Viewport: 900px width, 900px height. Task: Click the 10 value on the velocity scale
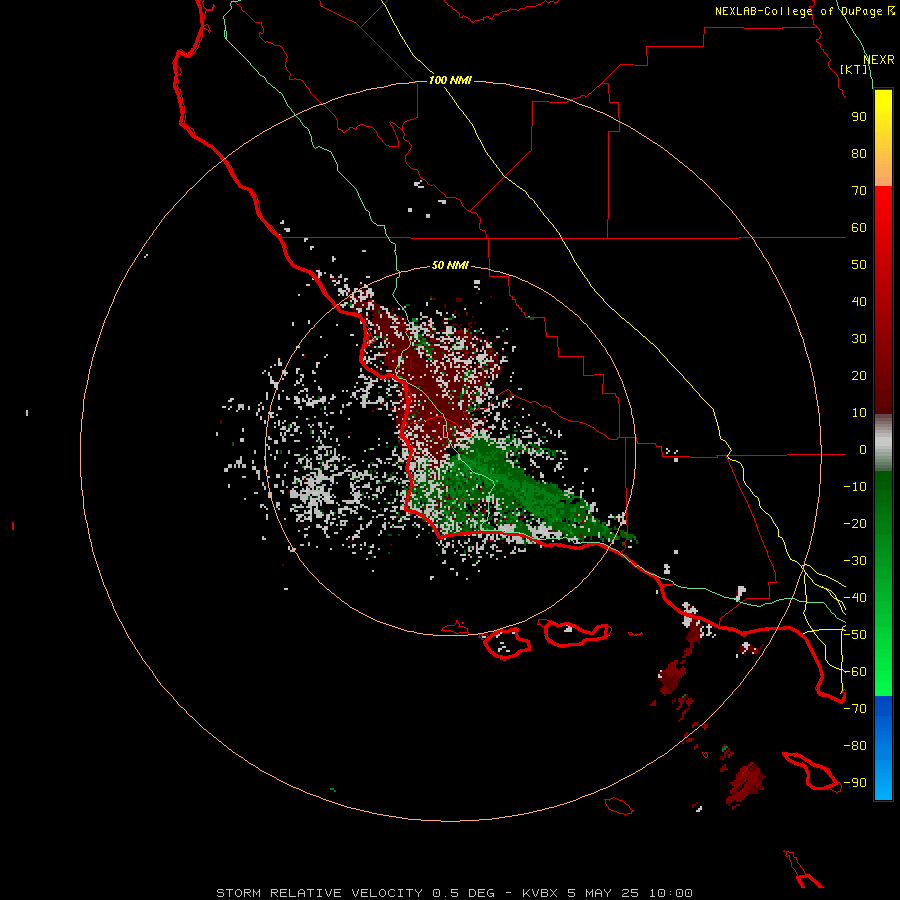coord(859,413)
